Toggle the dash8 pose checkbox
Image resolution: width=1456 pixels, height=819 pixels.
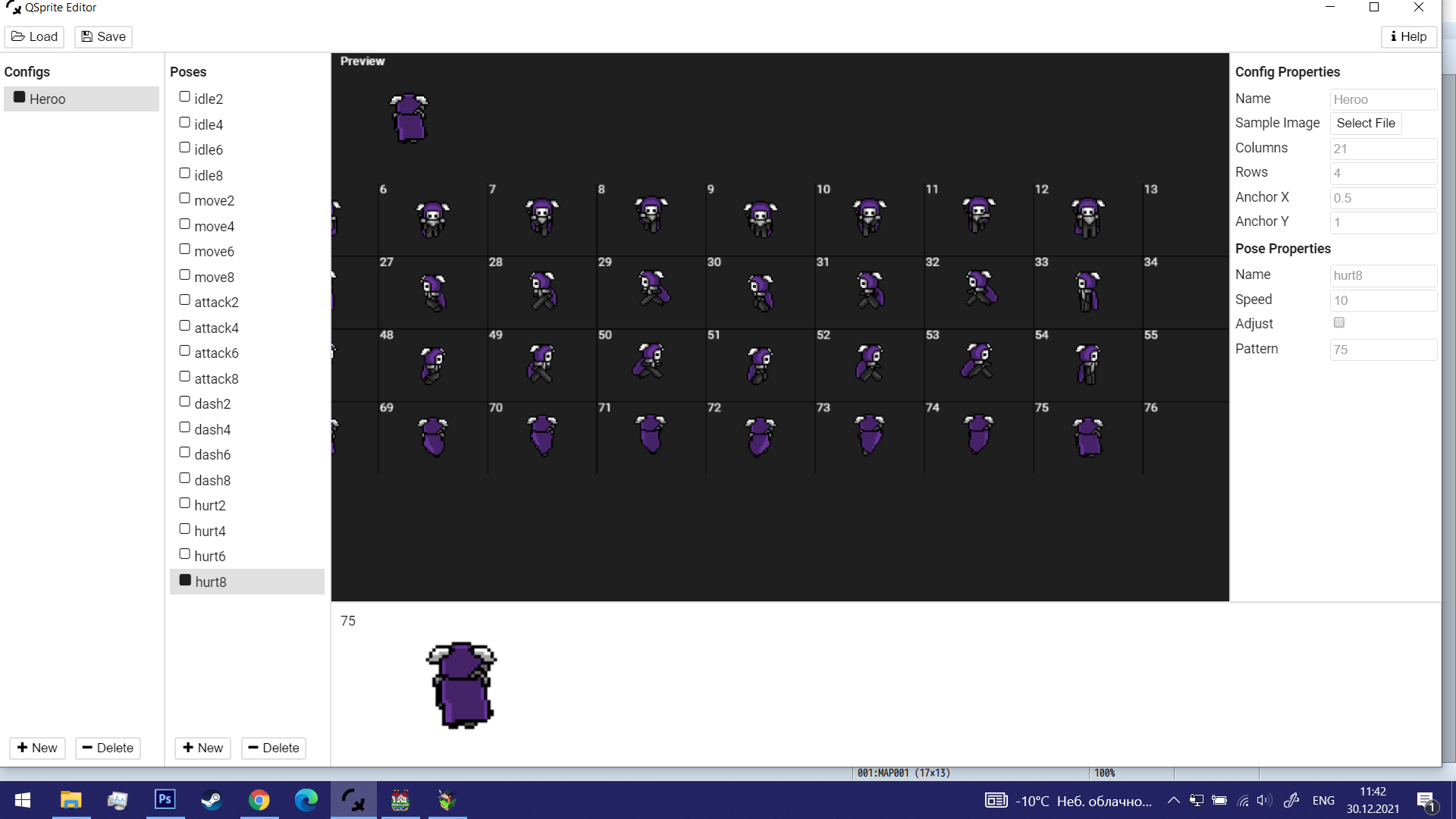click(184, 479)
